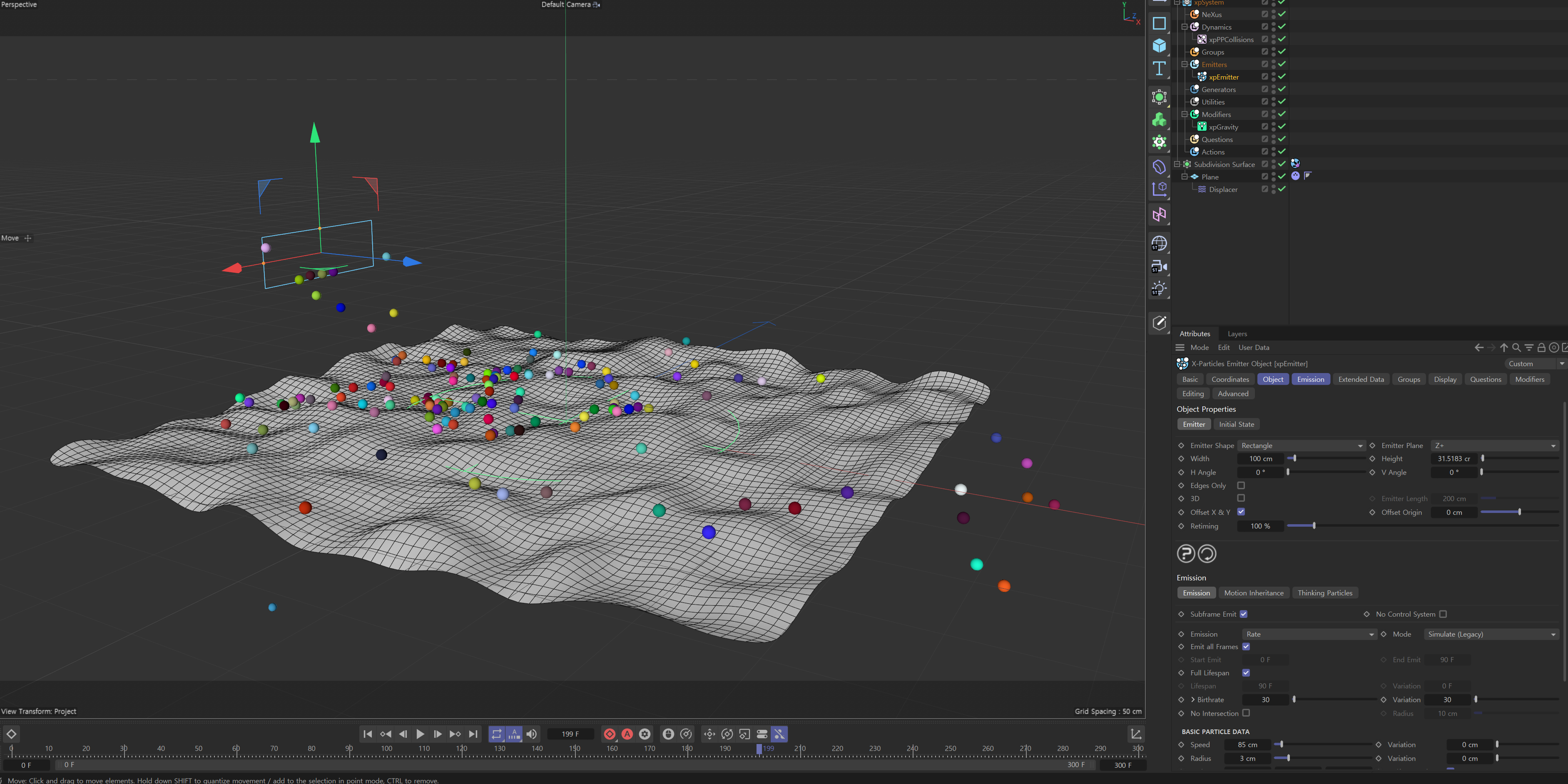Click the Reset emitter circular arrow button
The image size is (1568, 784).
click(x=1207, y=553)
